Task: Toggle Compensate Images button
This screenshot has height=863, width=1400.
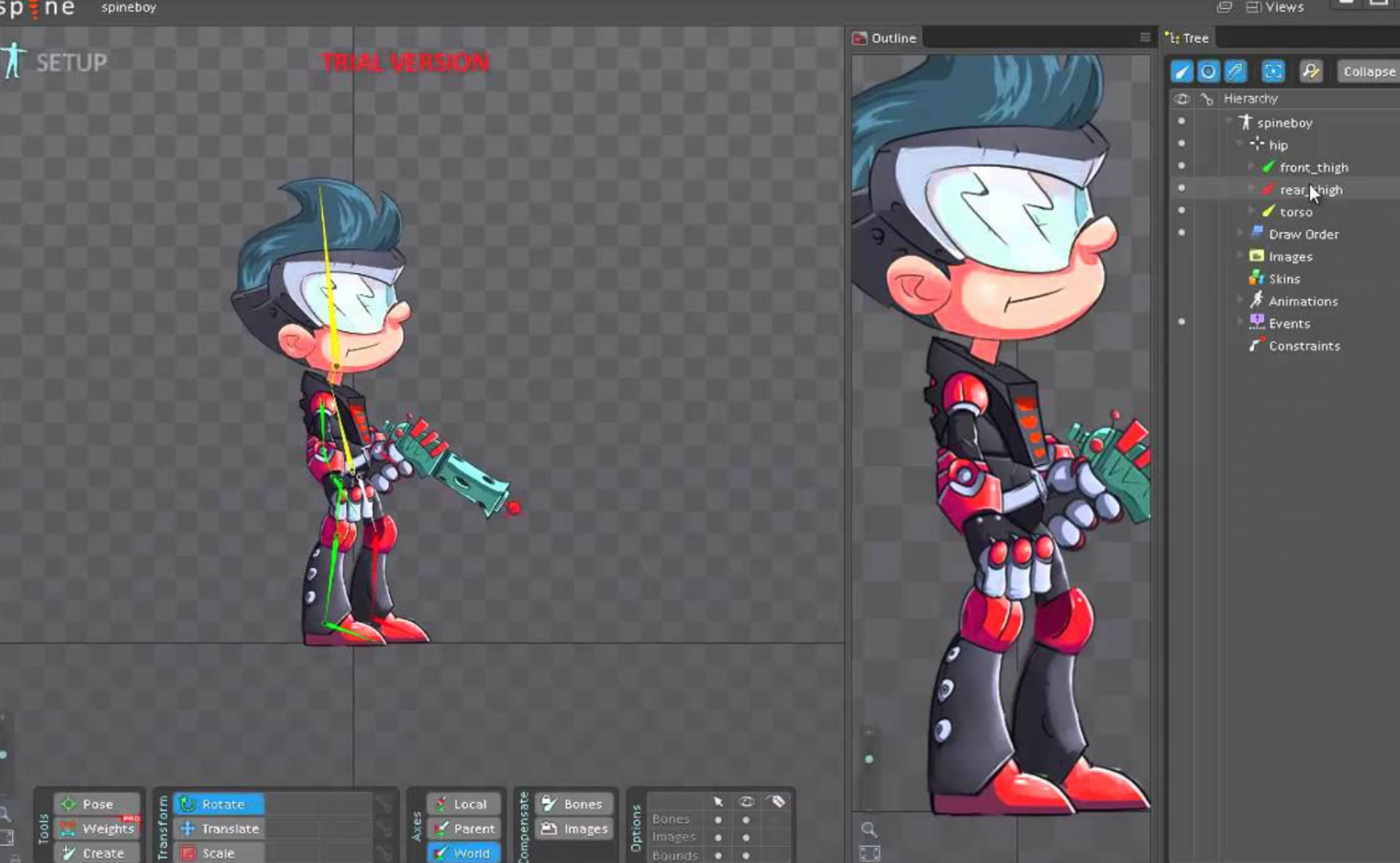Action: [x=573, y=829]
